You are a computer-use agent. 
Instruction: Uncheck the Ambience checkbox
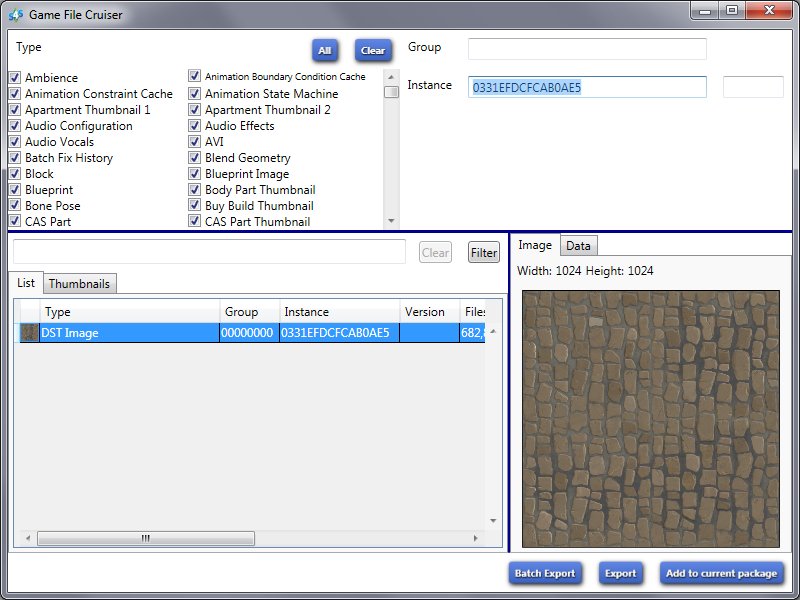(x=15, y=78)
